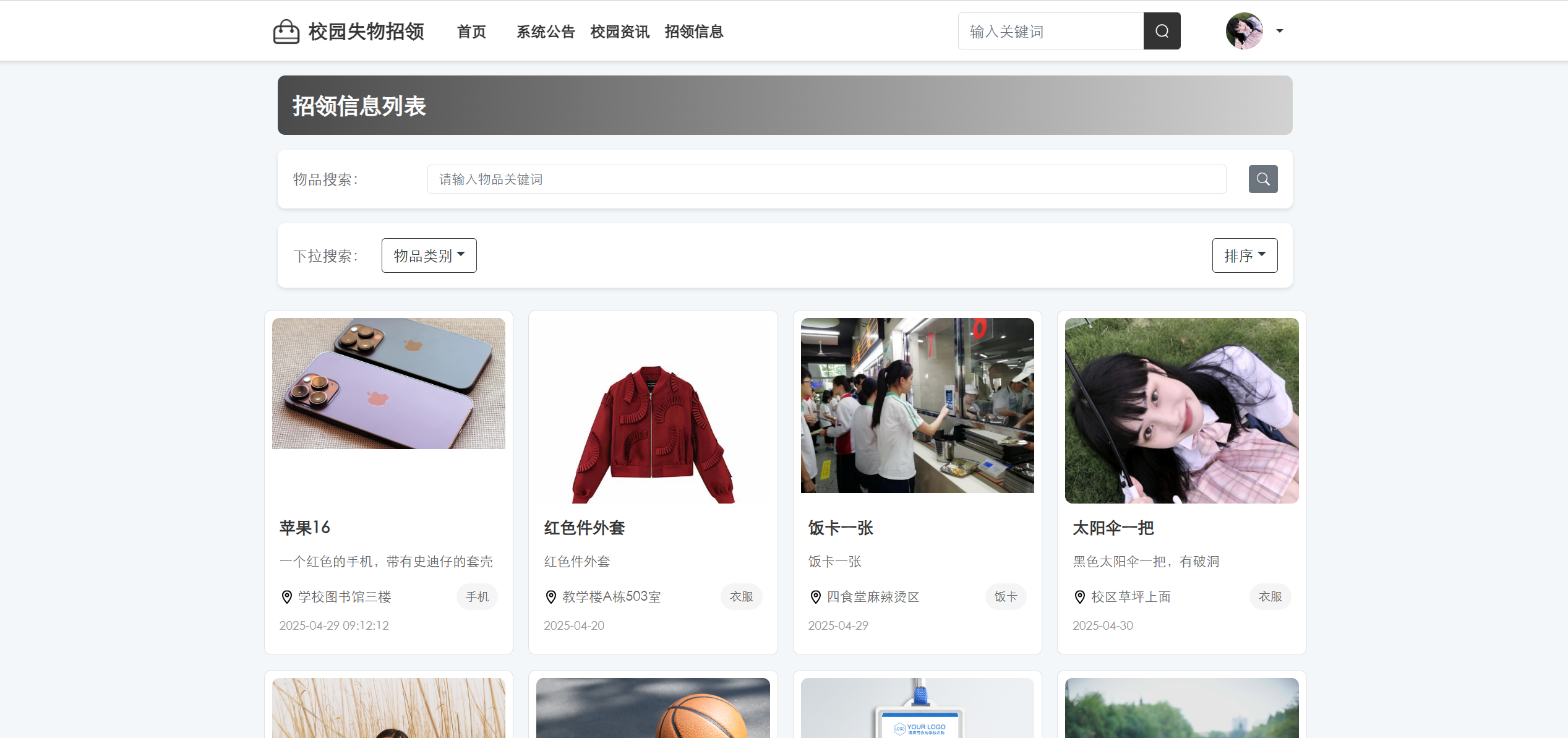This screenshot has height=738, width=1568.
Task: Go to 首页 in navigation
Action: (x=471, y=32)
